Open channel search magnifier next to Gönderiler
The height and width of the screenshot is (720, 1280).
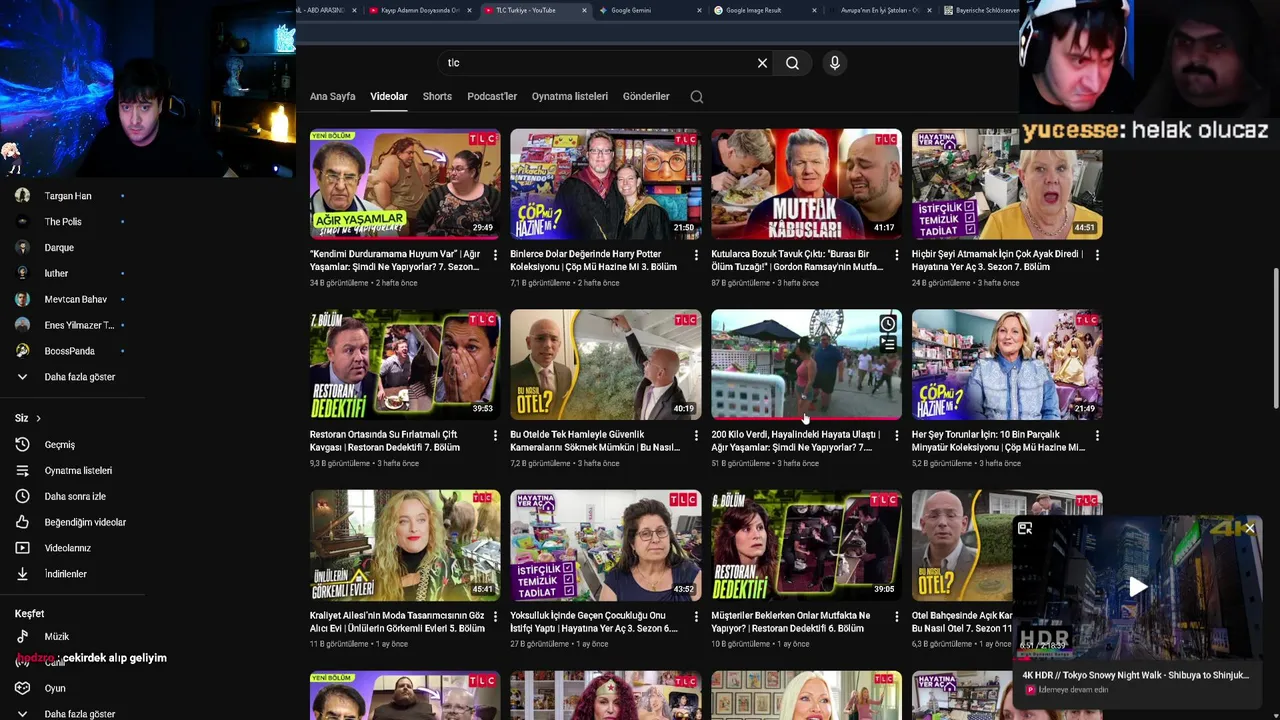pyautogui.click(x=697, y=97)
